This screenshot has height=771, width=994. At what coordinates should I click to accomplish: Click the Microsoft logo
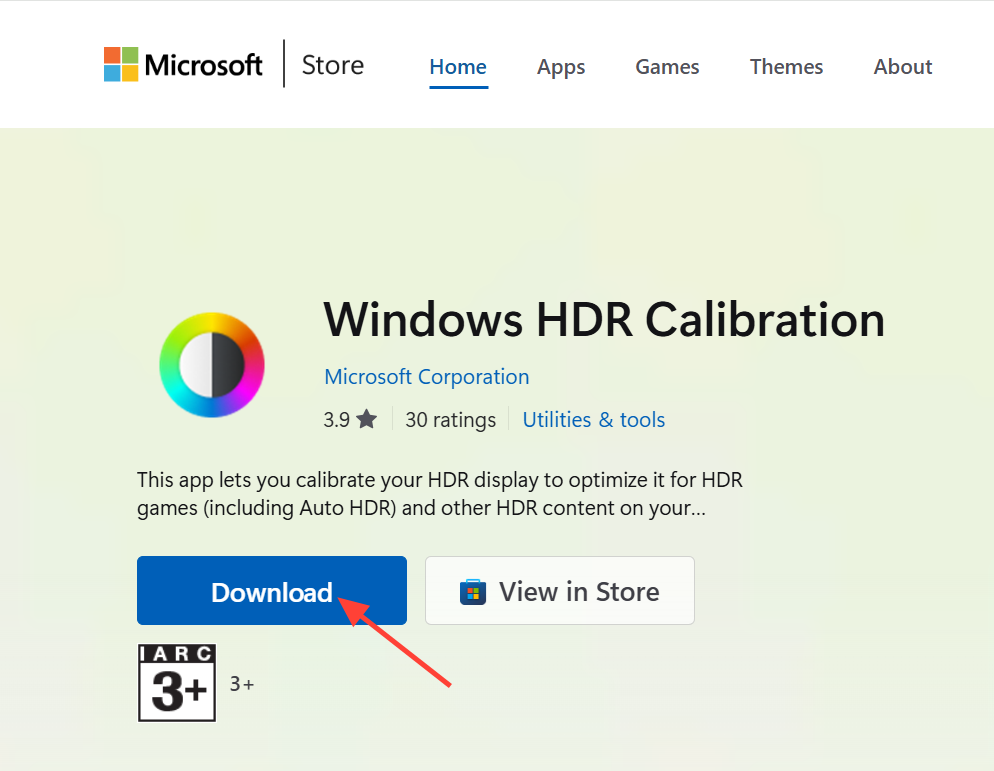183,65
